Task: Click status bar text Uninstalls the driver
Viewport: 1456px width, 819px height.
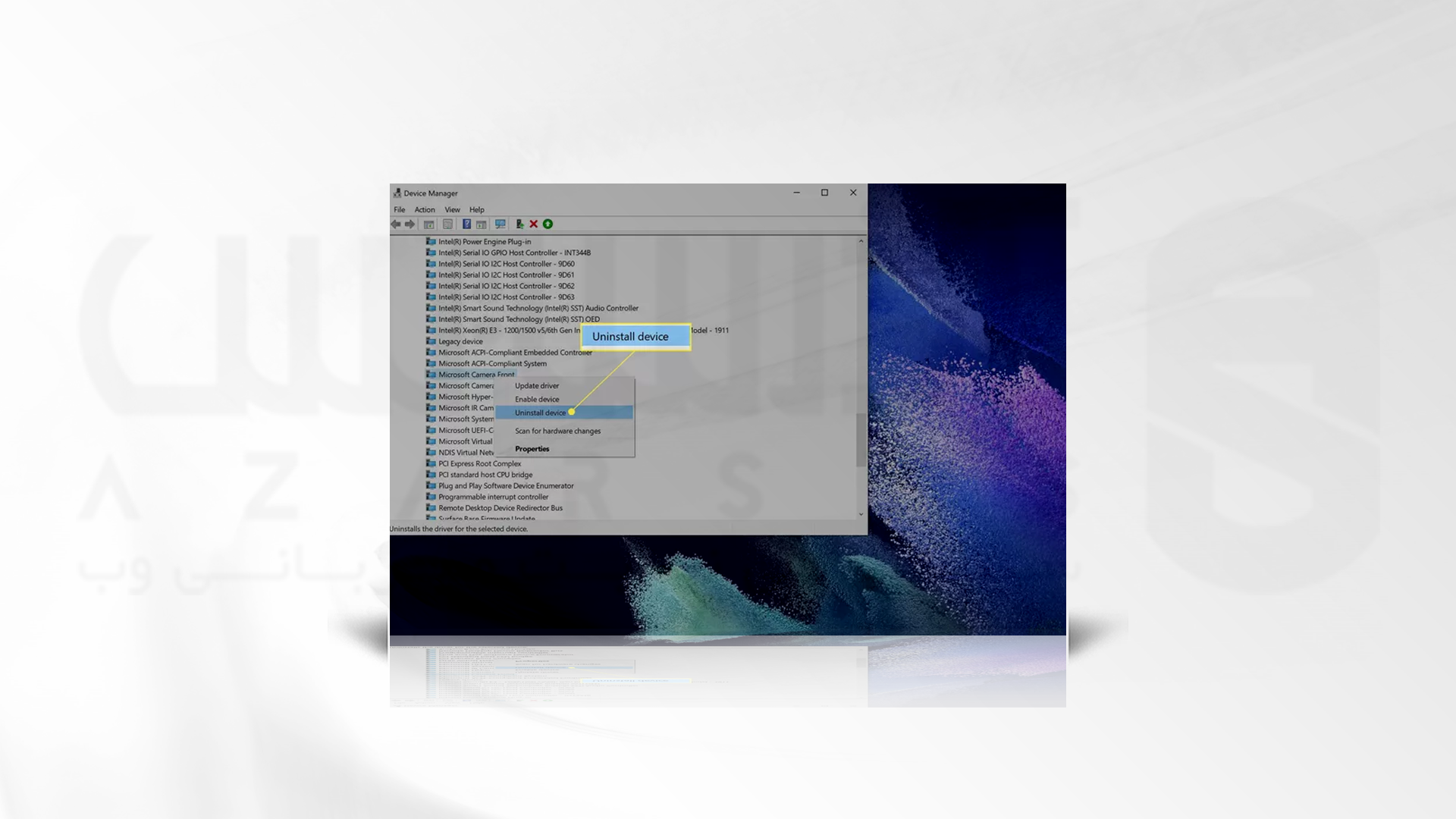Action: pyautogui.click(x=459, y=529)
